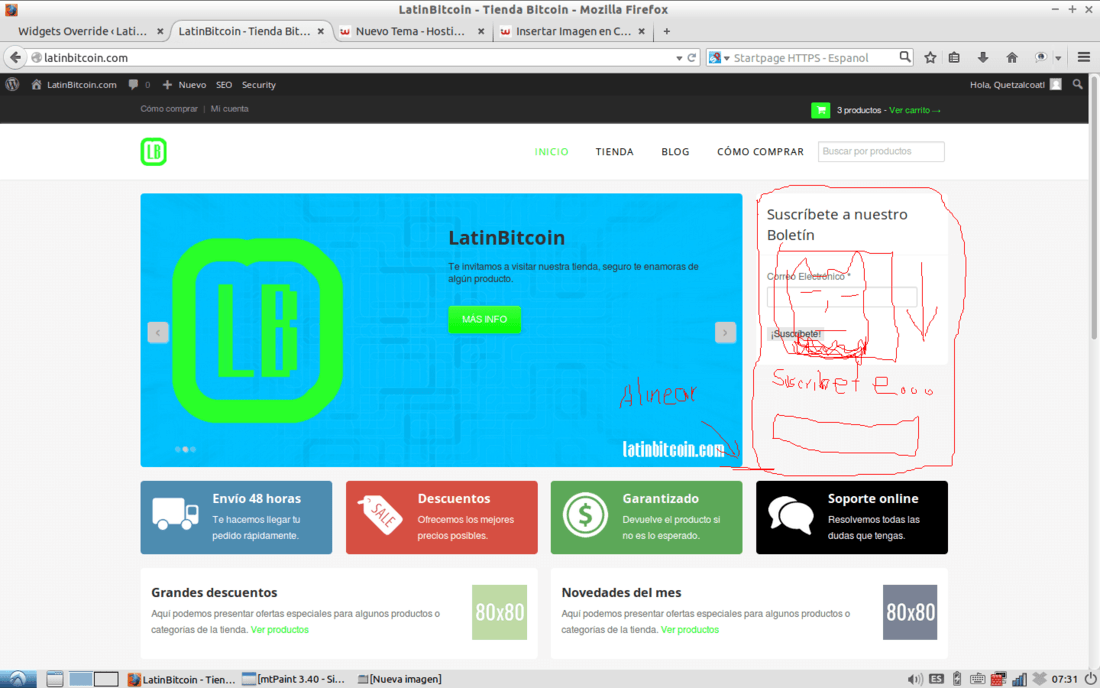Focus the Buscar por productos field
The width and height of the screenshot is (1100, 688).
881,151
